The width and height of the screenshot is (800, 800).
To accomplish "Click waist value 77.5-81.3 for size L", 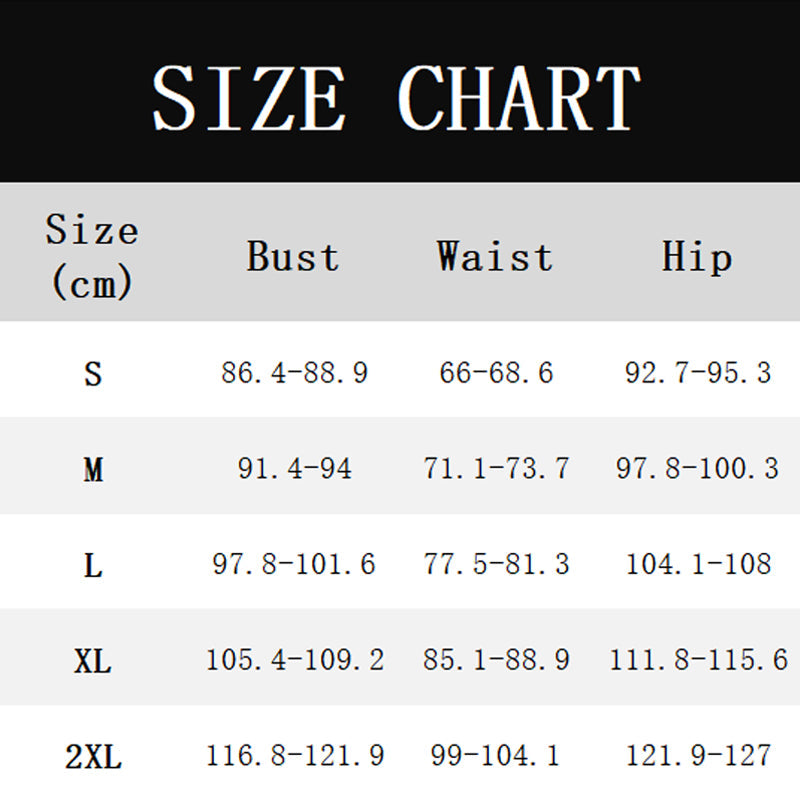I will (496, 564).
